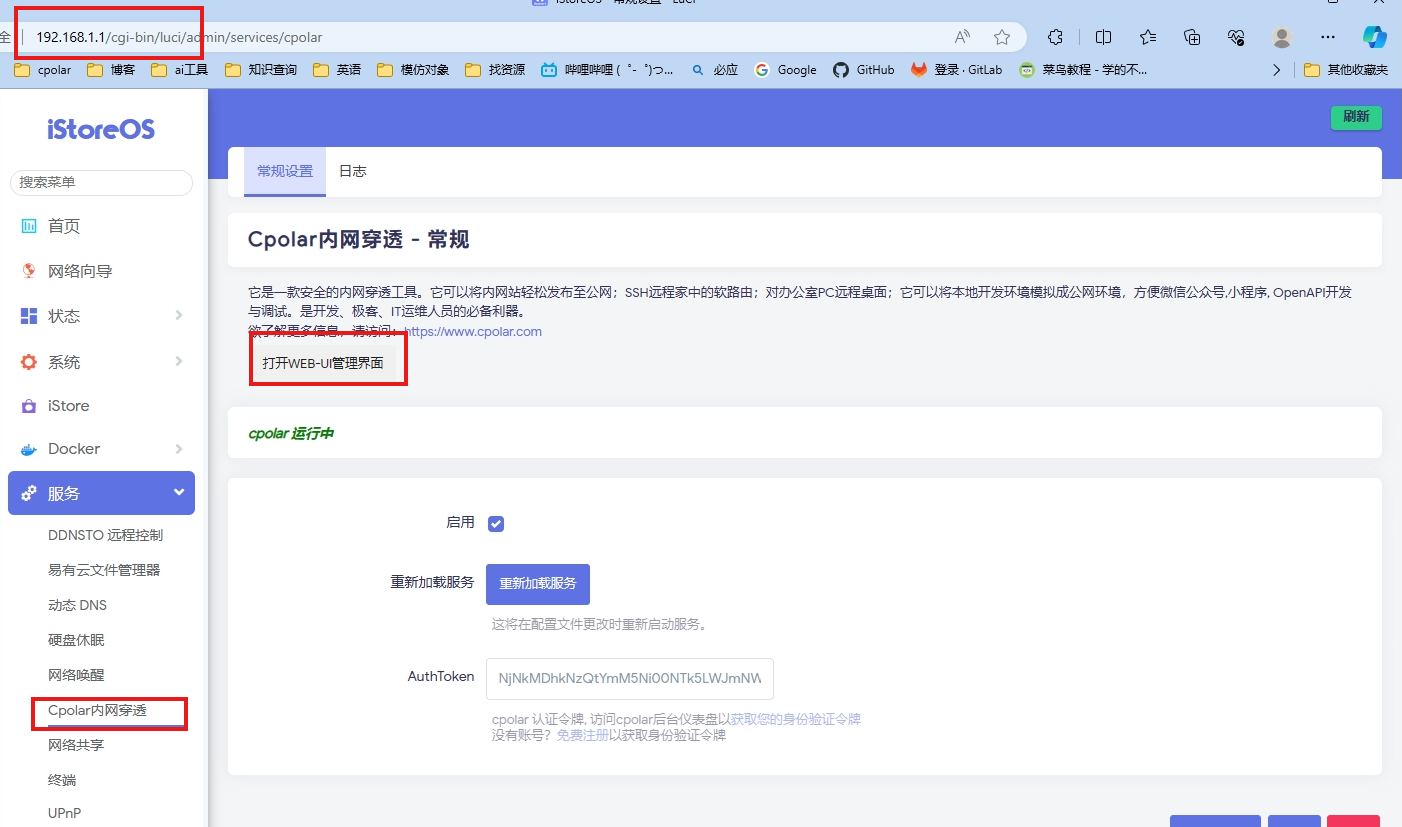Viewport: 1402px width, 827px height.
Task: Click the 重新加载服务 button
Action: click(538, 584)
